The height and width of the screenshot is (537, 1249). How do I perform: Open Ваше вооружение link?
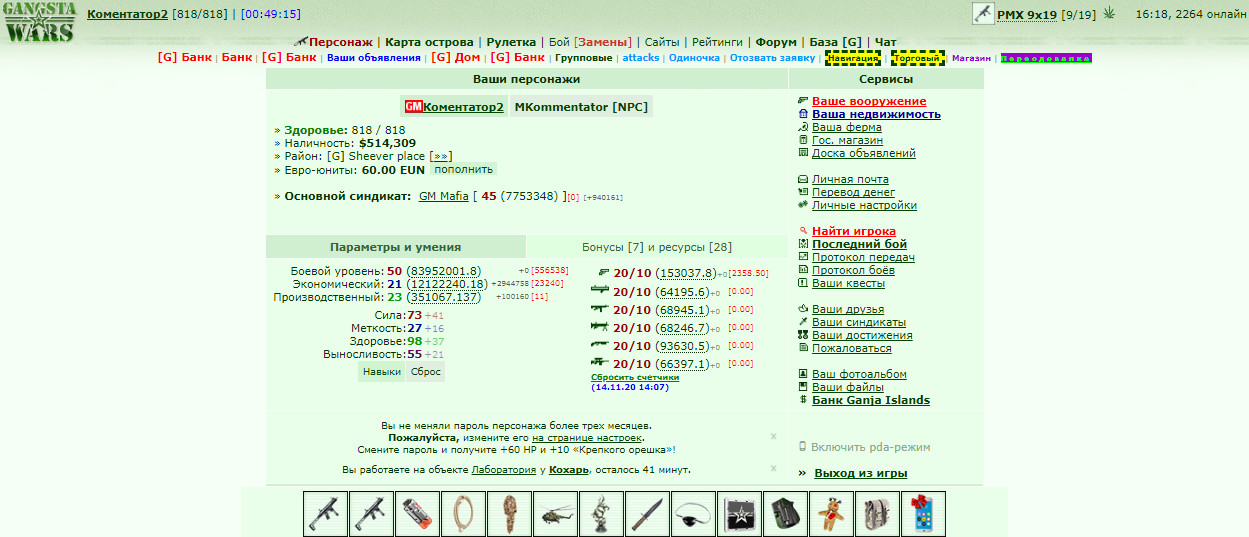[x=869, y=101]
